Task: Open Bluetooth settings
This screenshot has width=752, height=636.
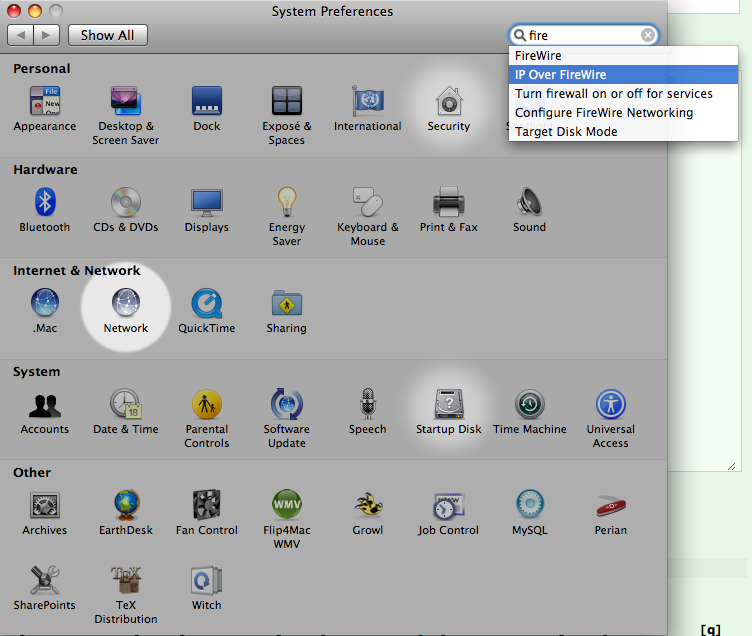Action: (x=45, y=203)
